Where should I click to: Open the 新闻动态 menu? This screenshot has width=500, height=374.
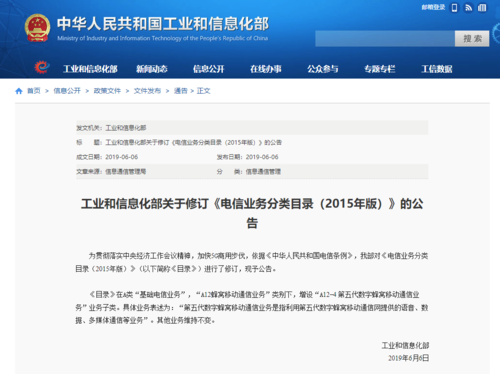click(152, 69)
